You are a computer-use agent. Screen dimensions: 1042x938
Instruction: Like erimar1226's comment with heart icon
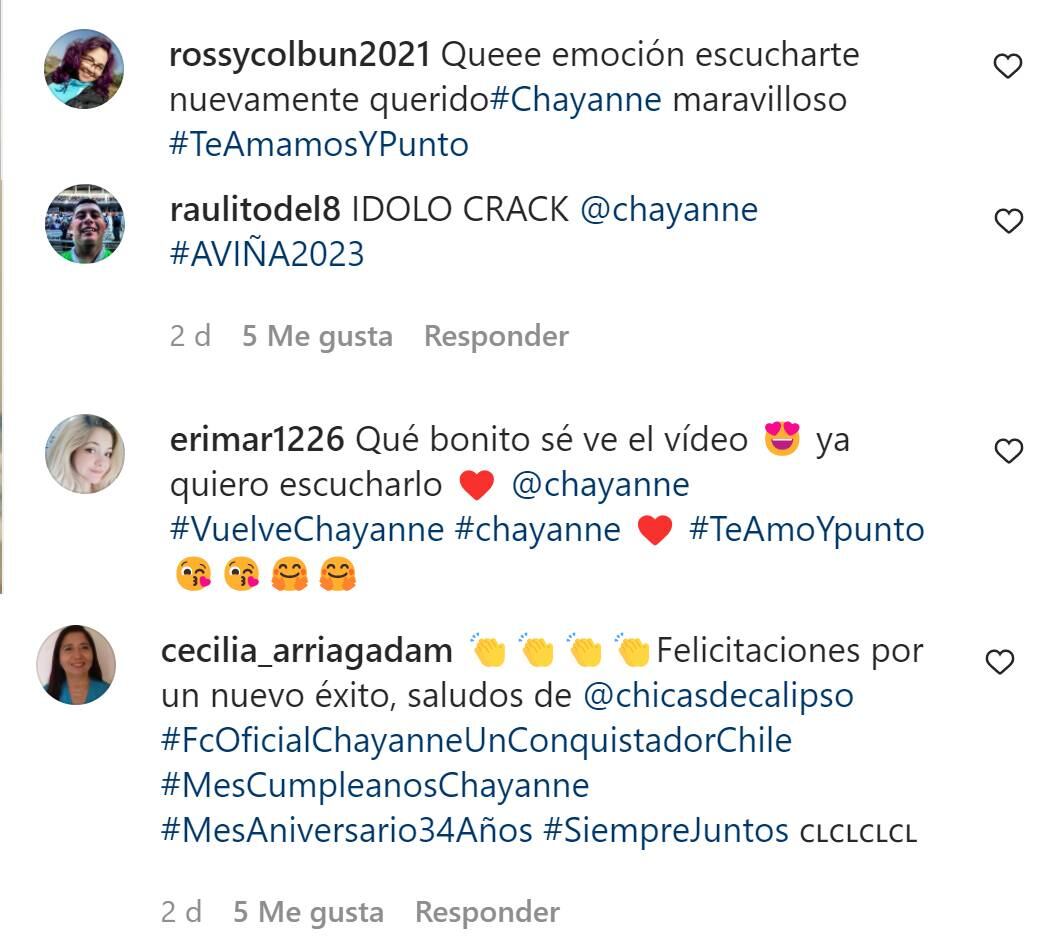coord(1008,451)
